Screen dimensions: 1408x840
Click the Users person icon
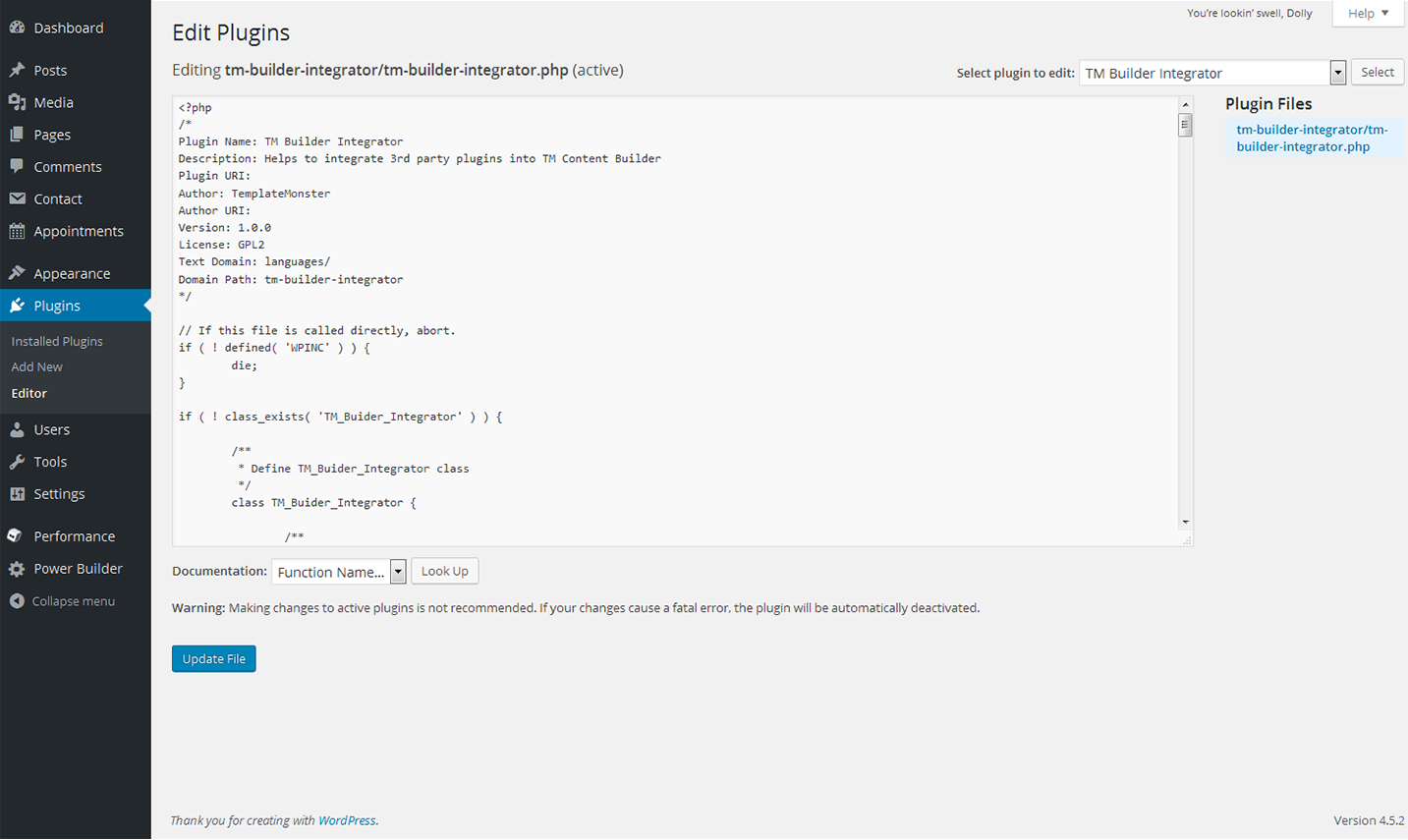coord(17,429)
